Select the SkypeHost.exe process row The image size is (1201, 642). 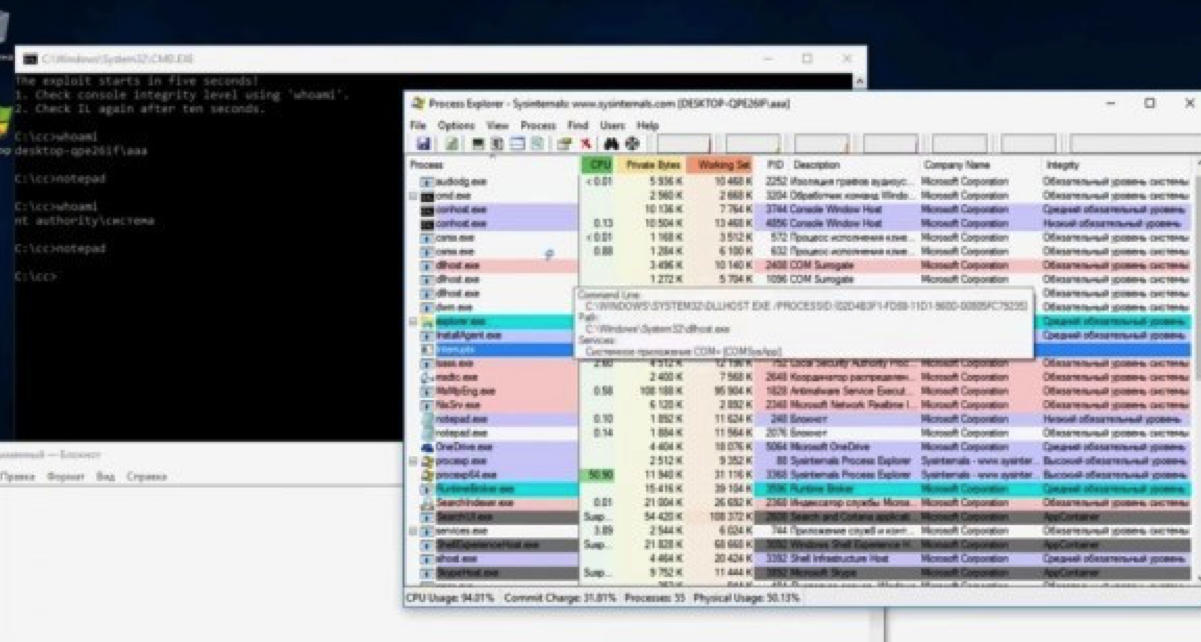pos(800,573)
